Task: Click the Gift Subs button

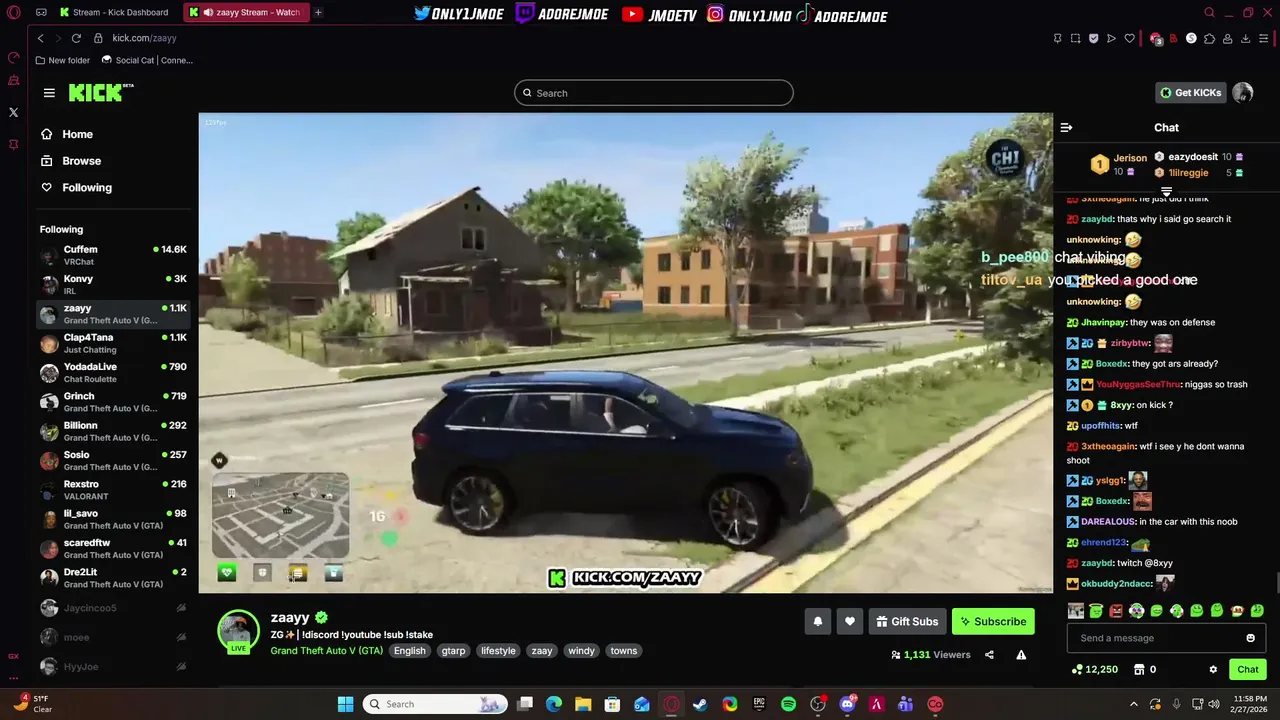Action: click(x=907, y=621)
